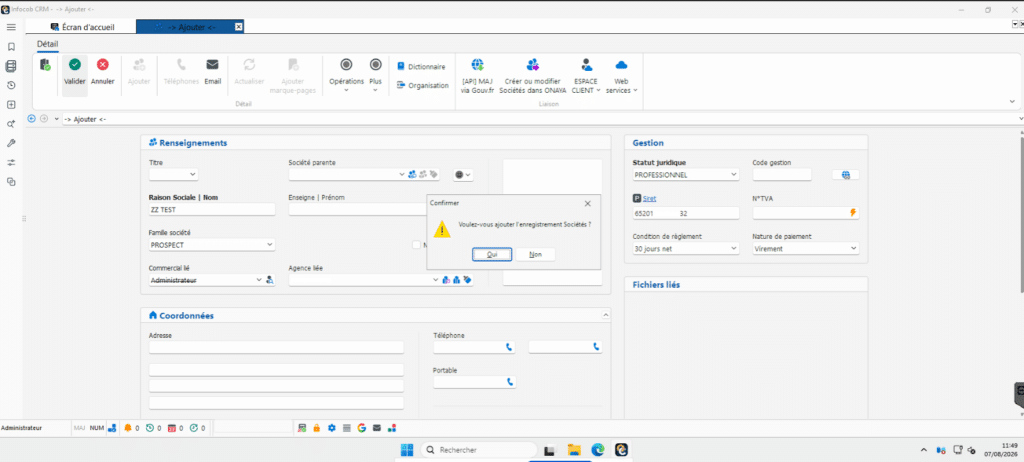The image size is (1024, 462).
Task: Open the Statut juridique PROFESSIONNEL dropdown
Action: [734, 174]
